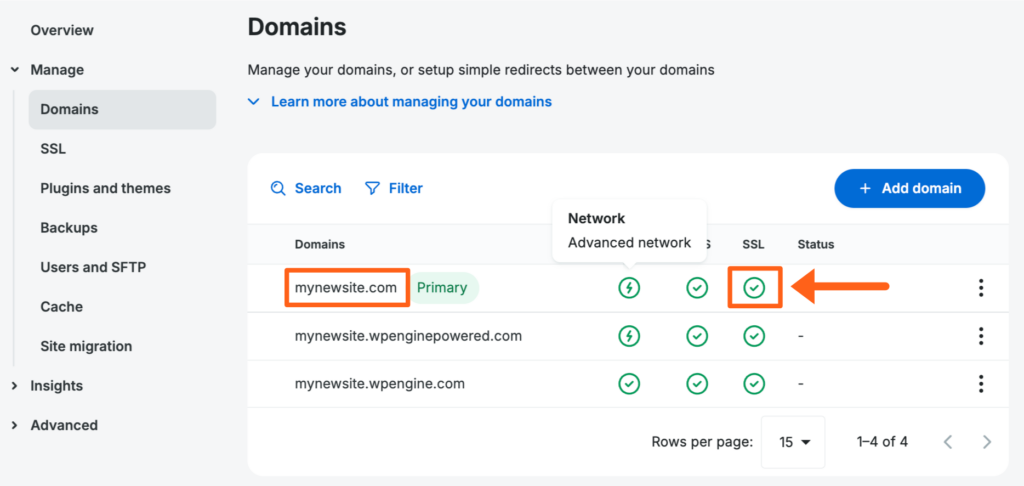Go to the next page arrow

point(987,442)
